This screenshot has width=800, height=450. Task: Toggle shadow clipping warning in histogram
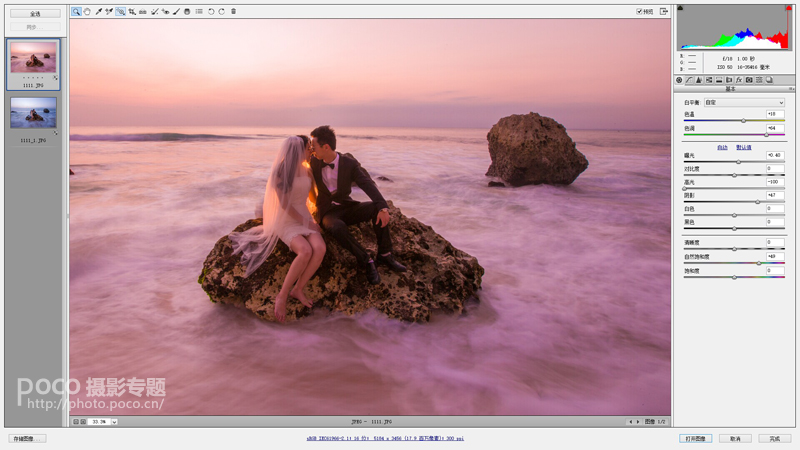pyautogui.click(x=680, y=8)
